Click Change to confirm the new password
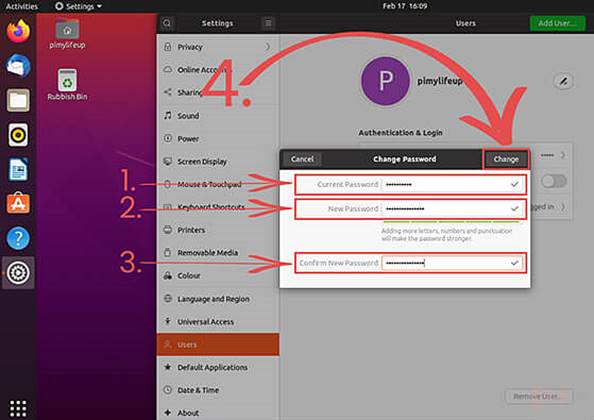594x420 pixels. (x=506, y=159)
